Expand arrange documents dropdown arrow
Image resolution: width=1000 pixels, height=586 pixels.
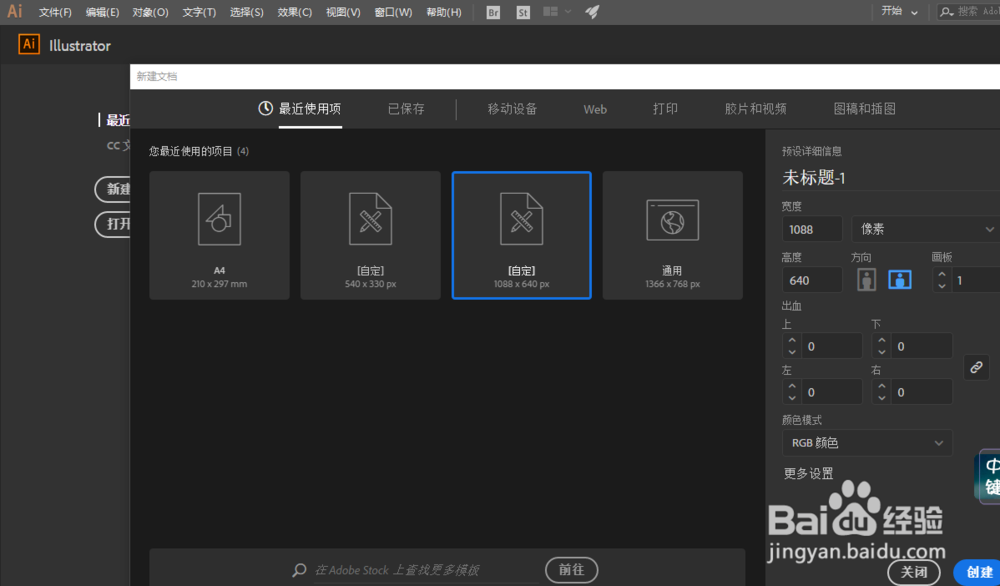[568, 12]
